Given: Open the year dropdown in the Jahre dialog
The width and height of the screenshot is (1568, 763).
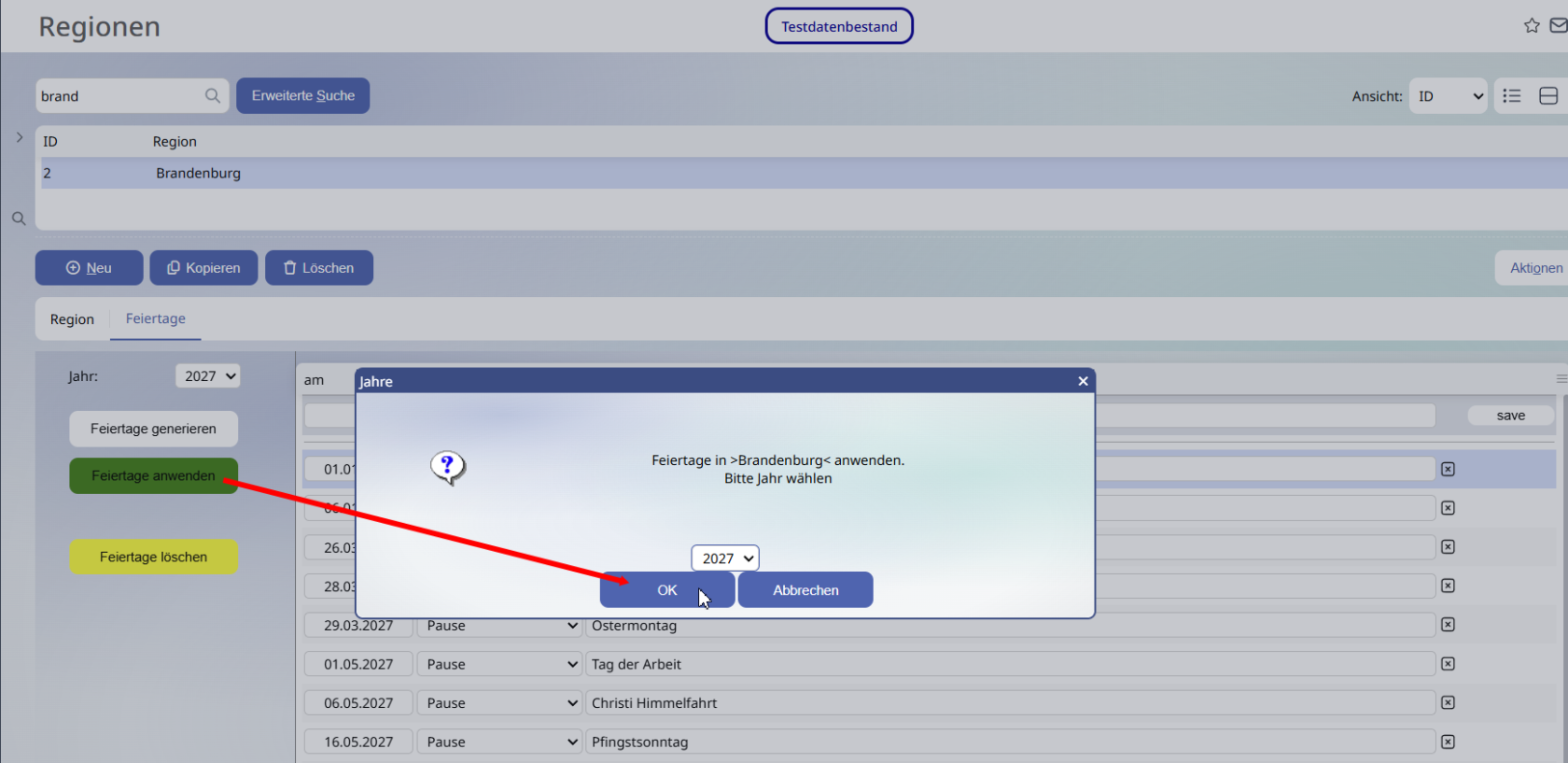Looking at the screenshot, I should [725, 558].
